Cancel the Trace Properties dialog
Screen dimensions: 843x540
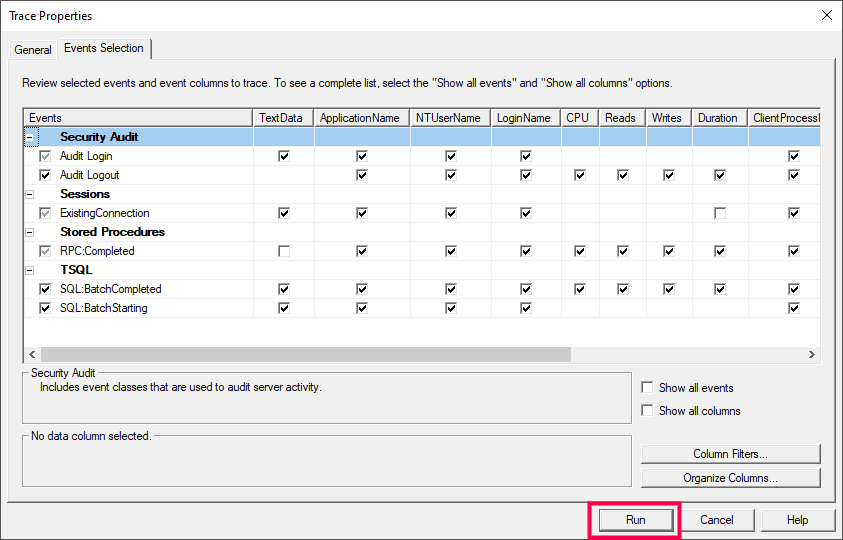(716, 520)
